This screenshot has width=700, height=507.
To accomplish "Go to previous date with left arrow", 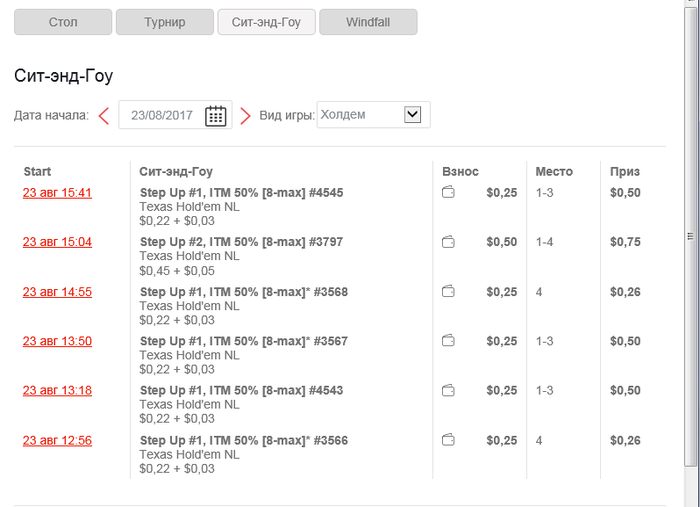I will [x=104, y=116].
